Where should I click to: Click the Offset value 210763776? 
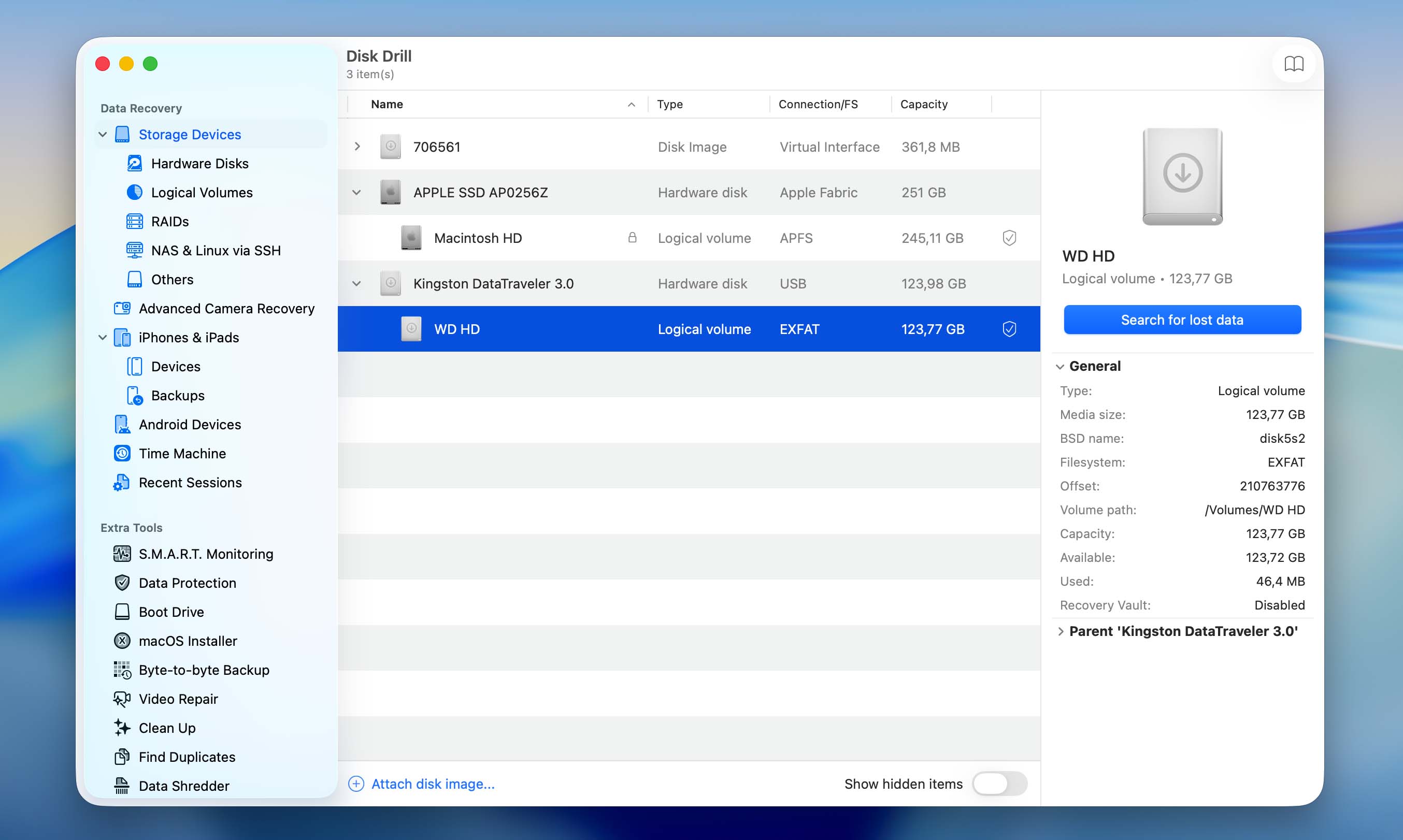click(x=1271, y=486)
